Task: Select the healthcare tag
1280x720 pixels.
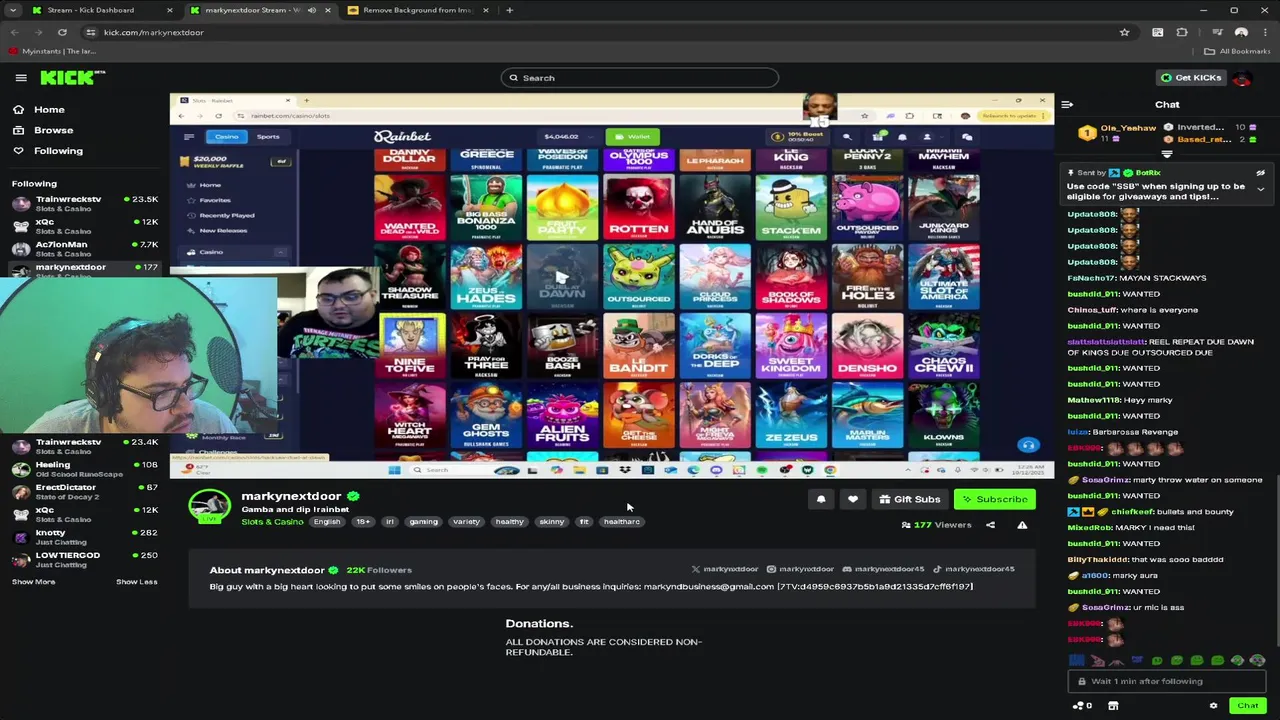Action: (622, 522)
